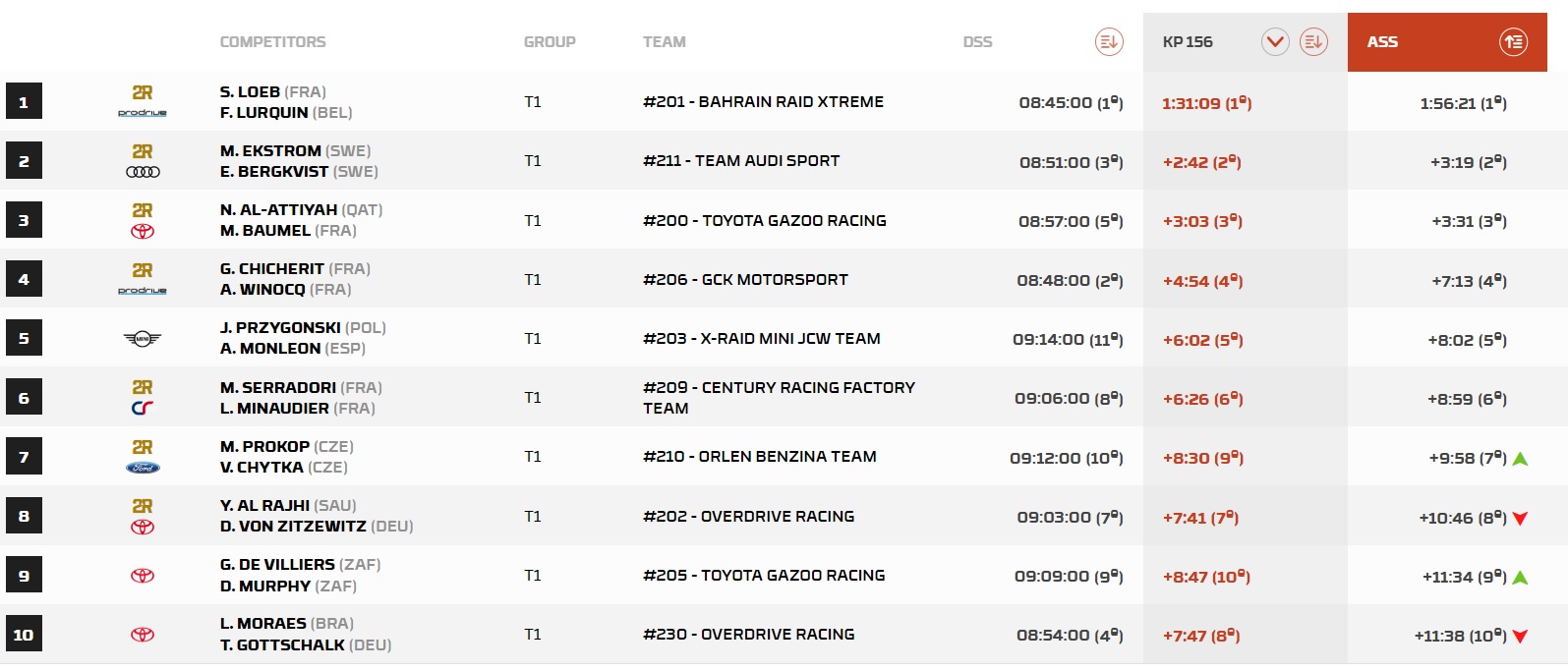Click the 2R badge in Al-Attiyah's row
This screenshot has height=671, width=1568.
[x=143, y=211]
